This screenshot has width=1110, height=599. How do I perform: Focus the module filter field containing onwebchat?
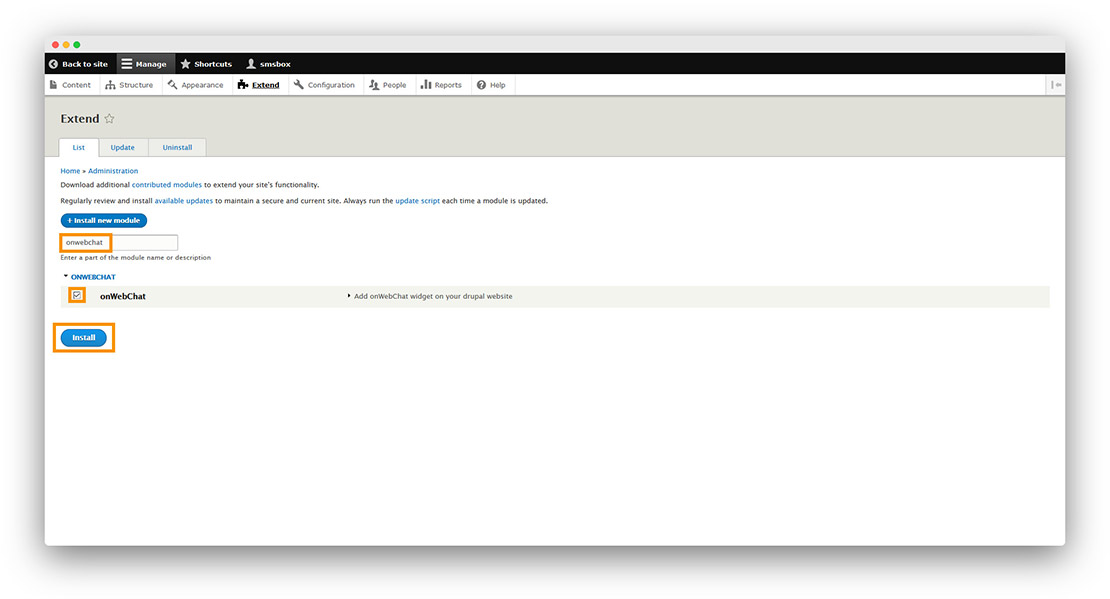click(x=119, y=242)
